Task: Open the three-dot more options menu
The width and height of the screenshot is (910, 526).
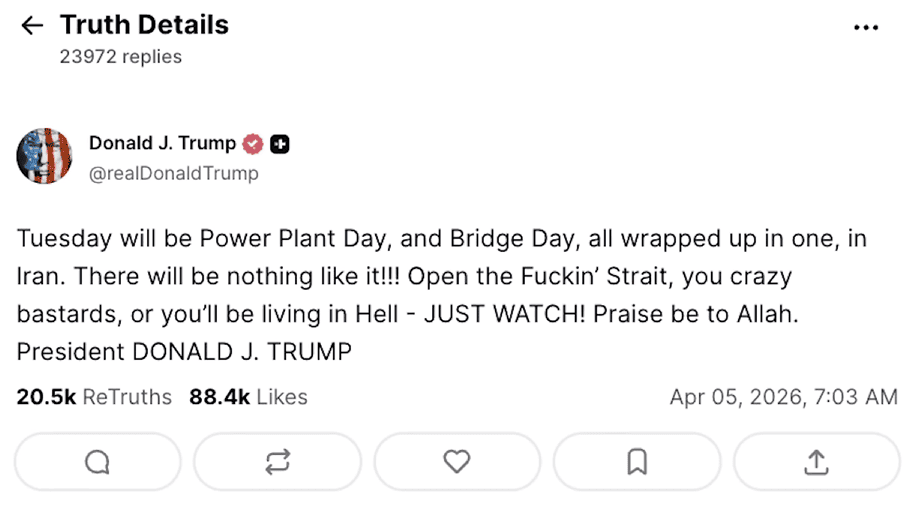Action: (866, 28)
